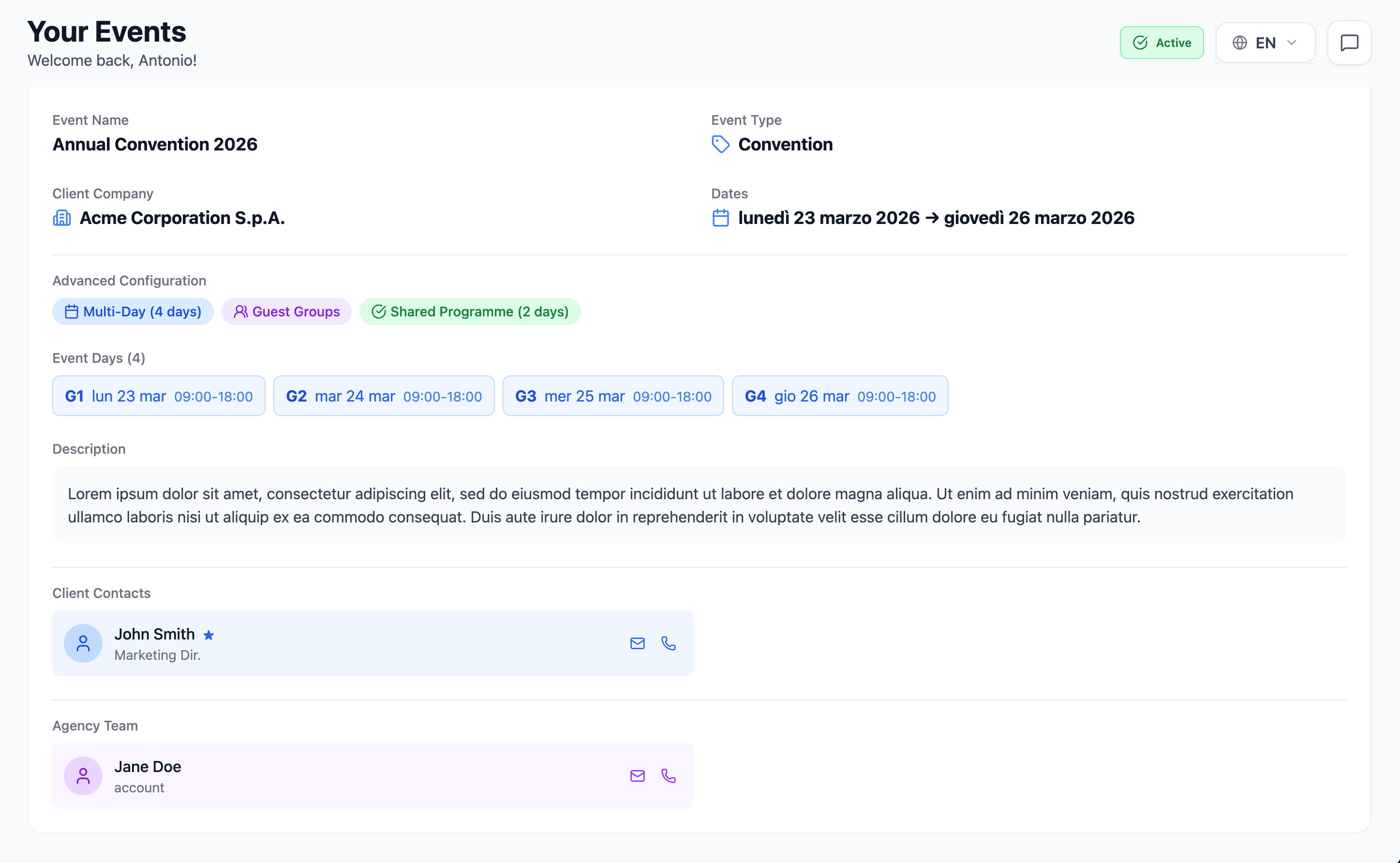1400x863 pixels.
Task: Click the John Smith contact card
Action: click(372, 643)
